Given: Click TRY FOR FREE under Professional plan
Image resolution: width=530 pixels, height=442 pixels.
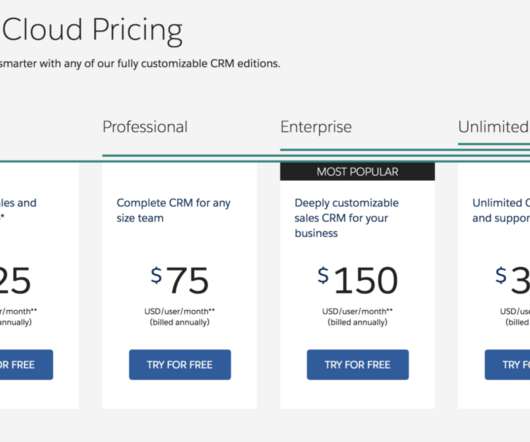Looking at the screenshot, I should (x=180, y=365).
